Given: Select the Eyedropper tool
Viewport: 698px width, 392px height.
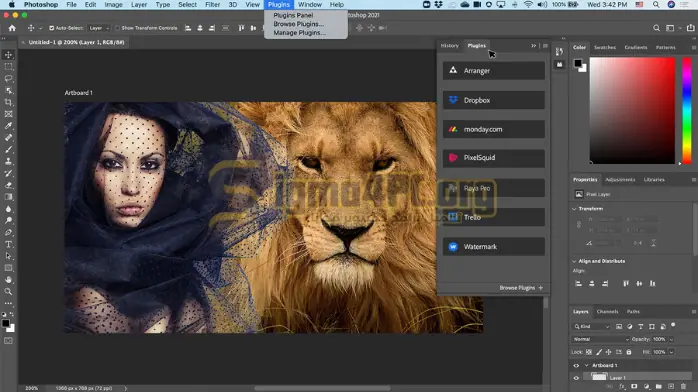Looking at the screenshot, I should click(8, 126).
